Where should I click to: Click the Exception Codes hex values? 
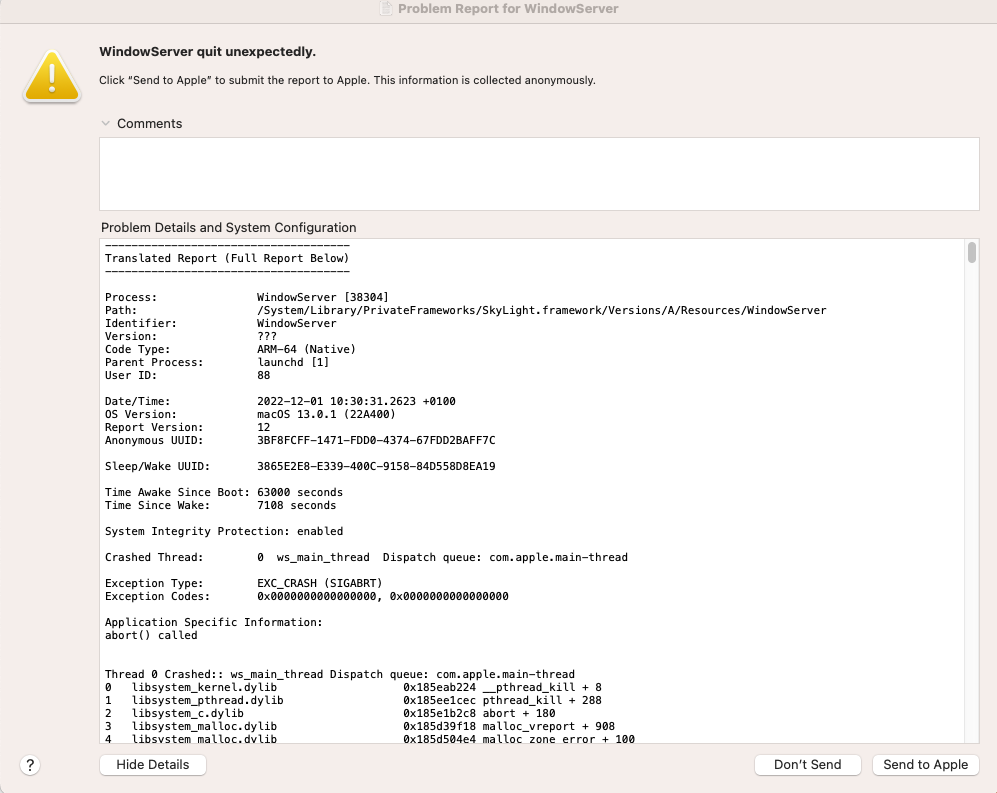383,596
